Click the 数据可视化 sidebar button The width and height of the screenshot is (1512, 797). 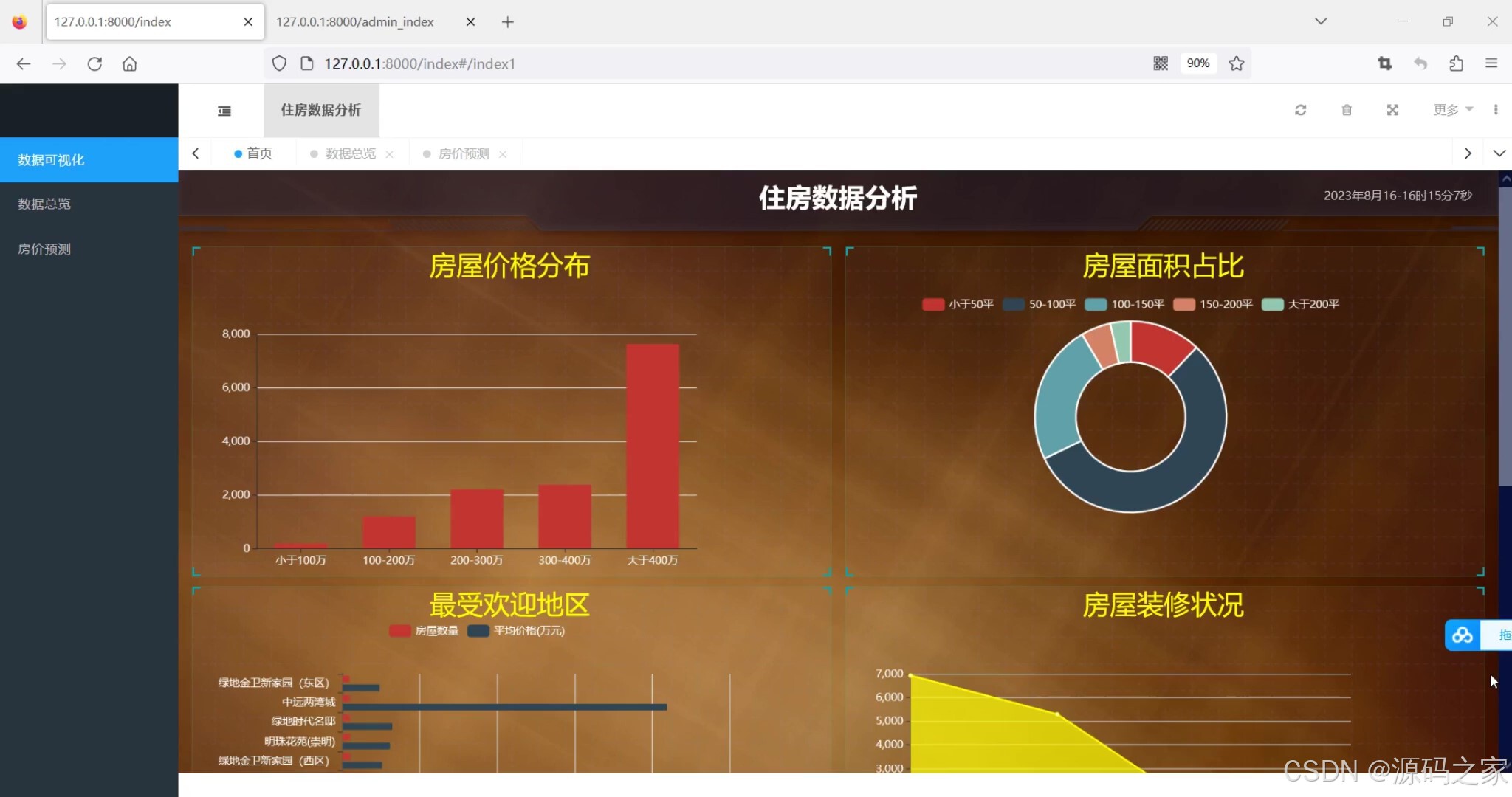pos(51,160)
